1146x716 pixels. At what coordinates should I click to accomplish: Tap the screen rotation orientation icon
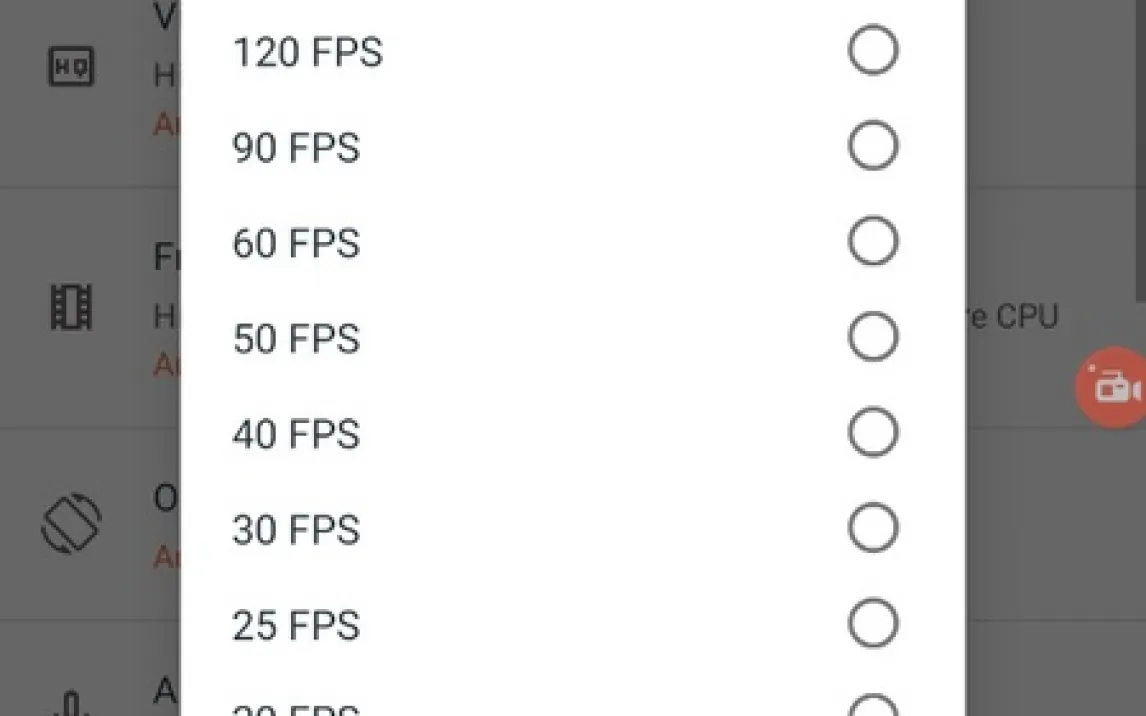(x=71, y=524)
